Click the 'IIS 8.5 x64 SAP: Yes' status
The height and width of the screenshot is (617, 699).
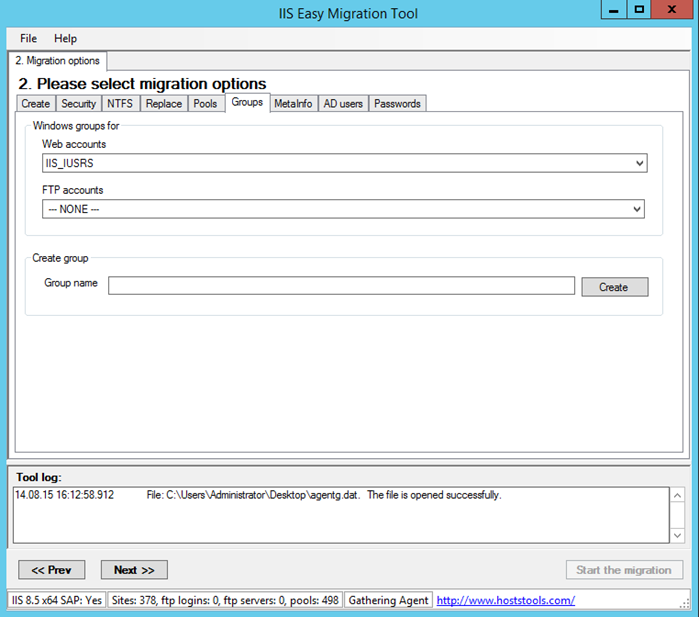pos(57,600)
